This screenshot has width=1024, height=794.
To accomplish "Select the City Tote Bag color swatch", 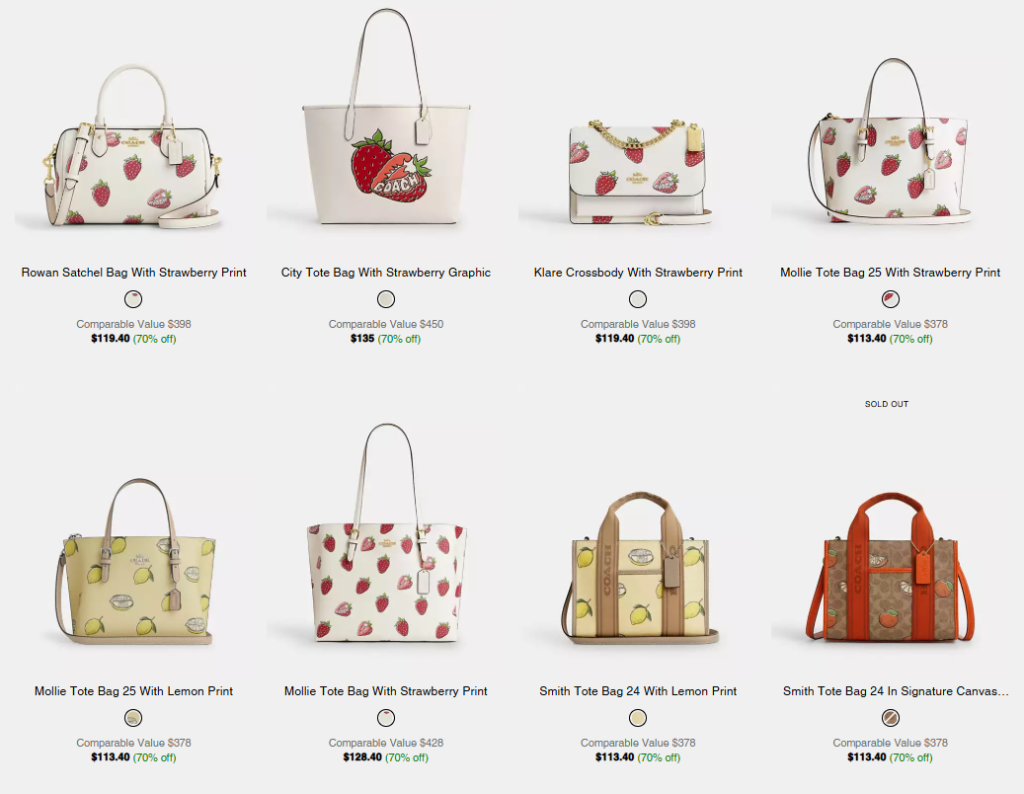I will click(x=386, y=299).
